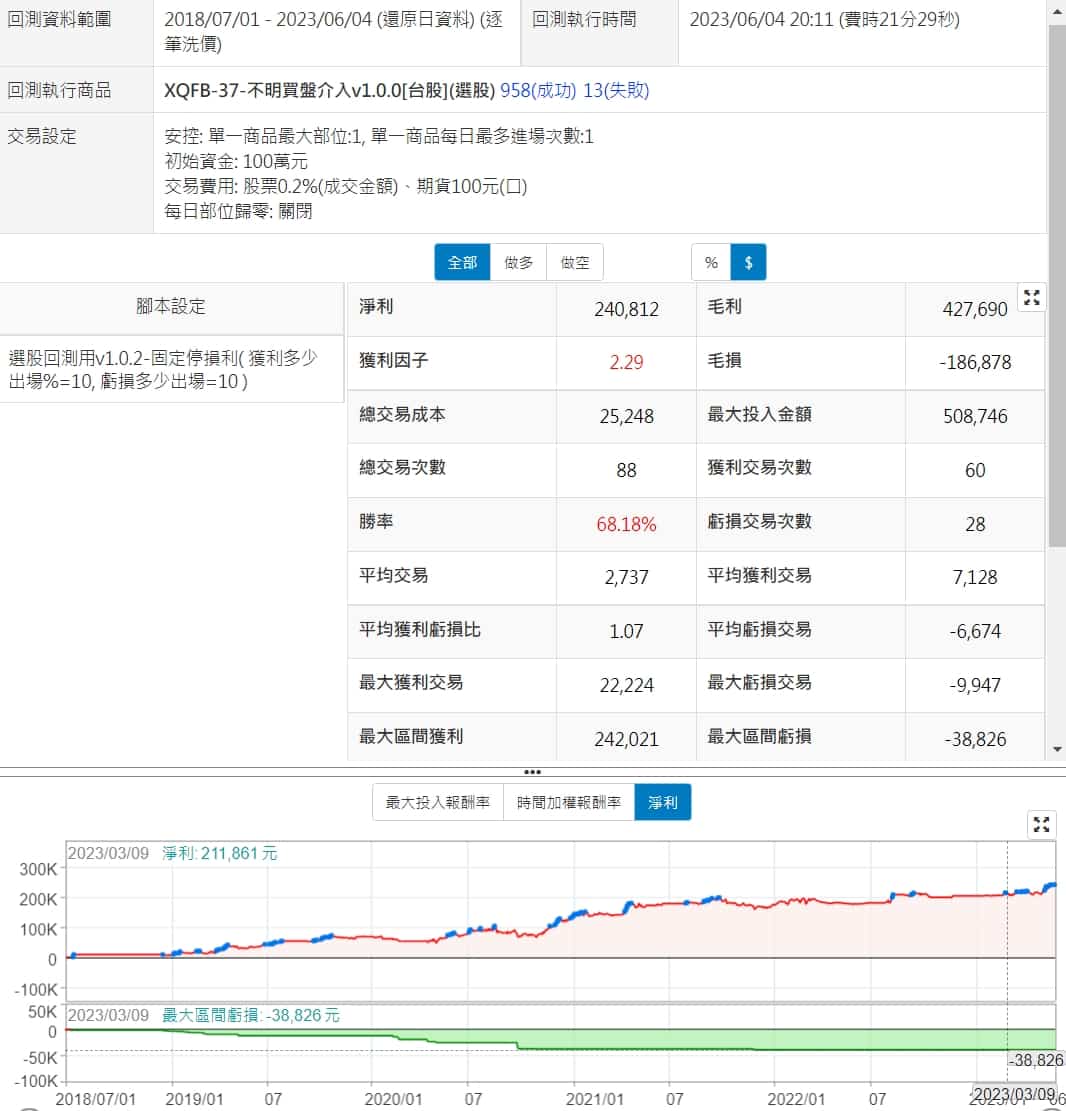1066x1111 pixels.
Task: Expand the net profit chart to fullscreen
Action: pyautogui.click(x=1042, y=824)
